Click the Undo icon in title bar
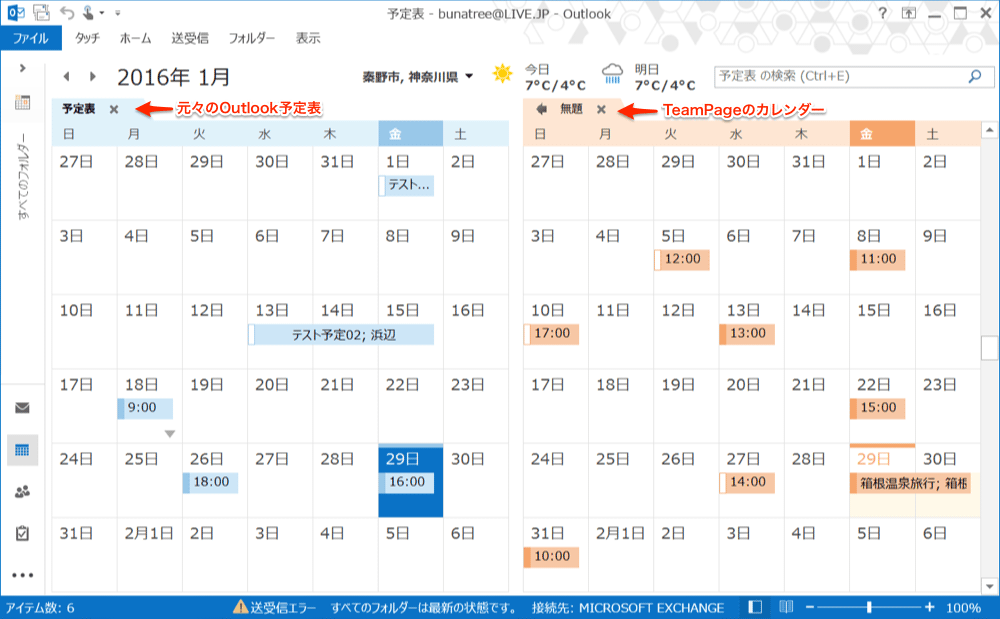The image size is (1000, 619). [x=67, y=12]
